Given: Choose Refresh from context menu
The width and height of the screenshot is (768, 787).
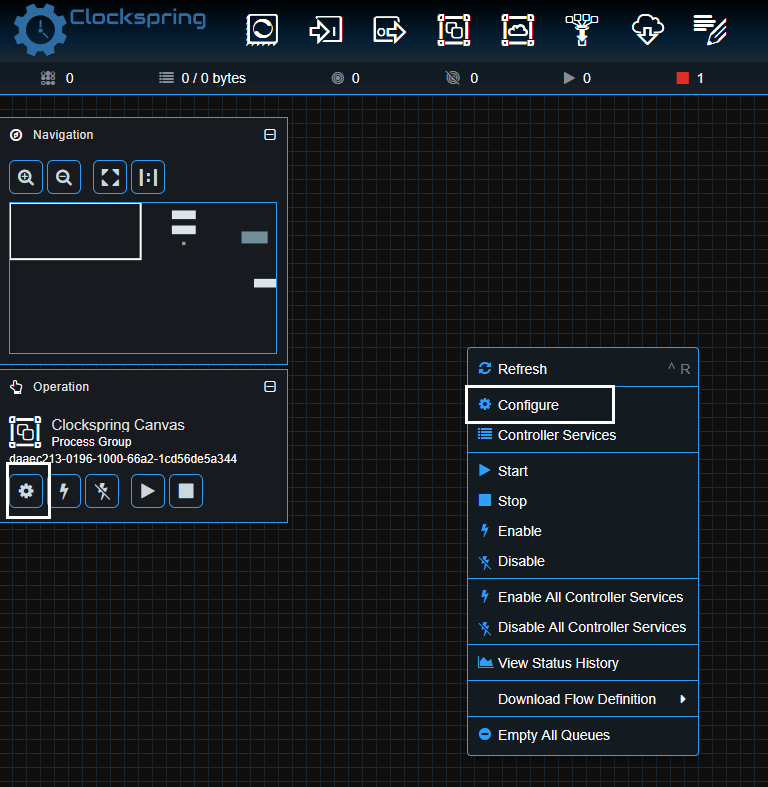Looking at the screenshot, I should [583, 369].
